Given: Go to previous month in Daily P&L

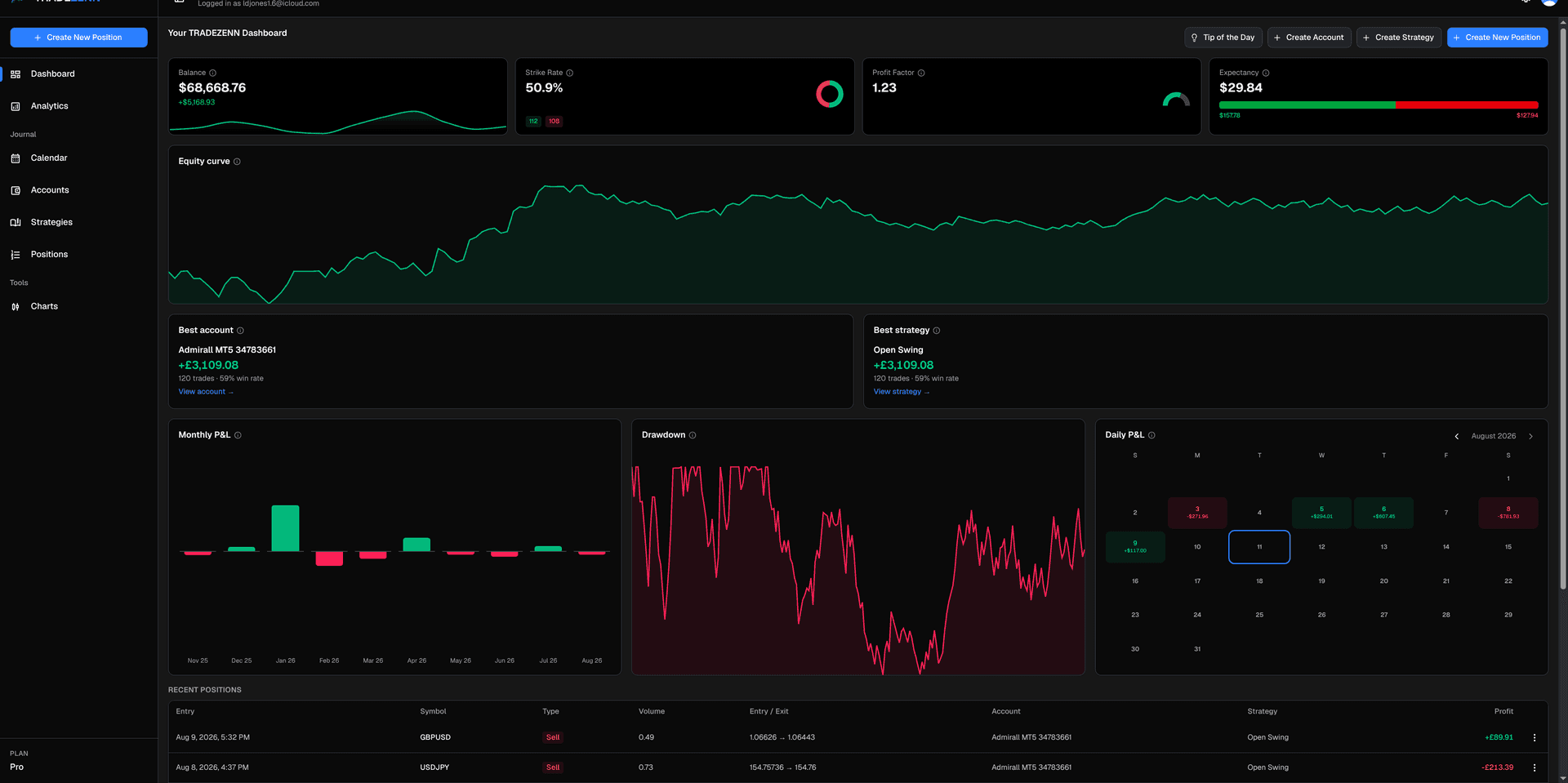Looking at the screenshot, I should [1457, 437].
